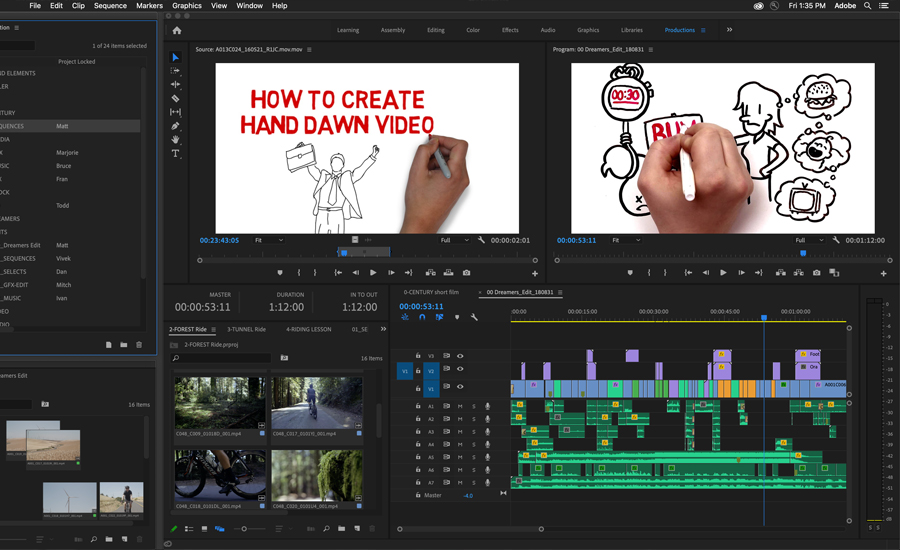This screenshot has width=900, height=550.
Task: Open the Sequence menu
Action: 110,6
